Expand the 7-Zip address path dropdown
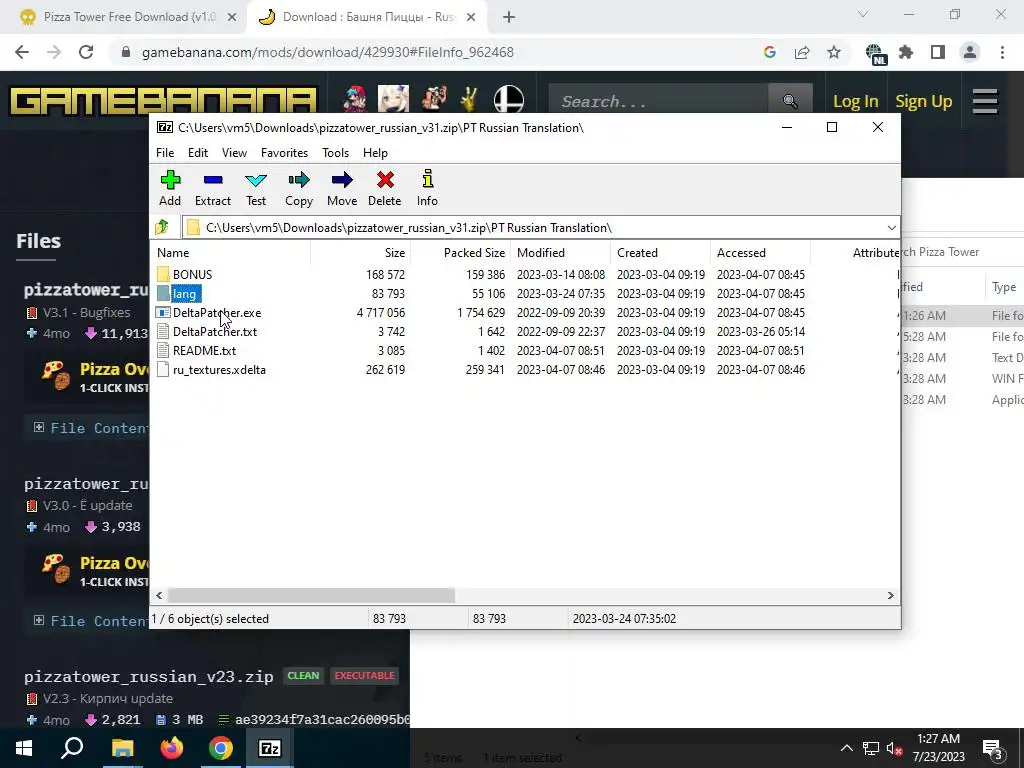 coord(891,227)
